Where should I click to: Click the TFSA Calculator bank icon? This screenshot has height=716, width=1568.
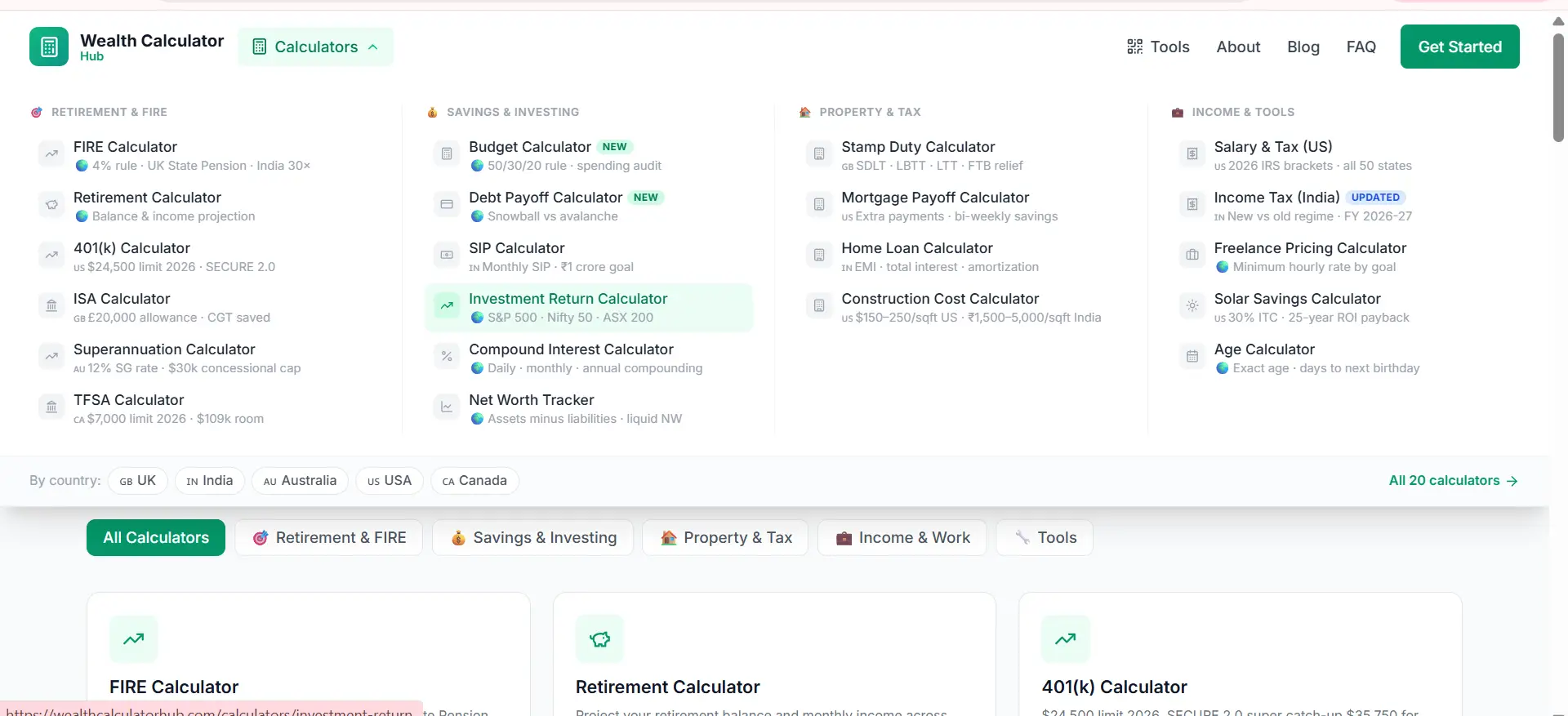(51, 407)
